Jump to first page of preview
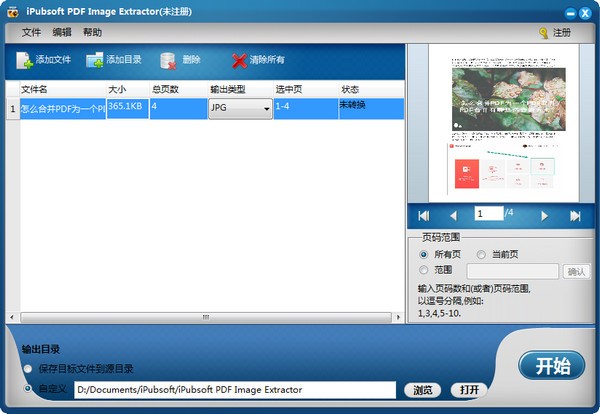The height and width of the screenshot is (414, 600). pos(424,216)
